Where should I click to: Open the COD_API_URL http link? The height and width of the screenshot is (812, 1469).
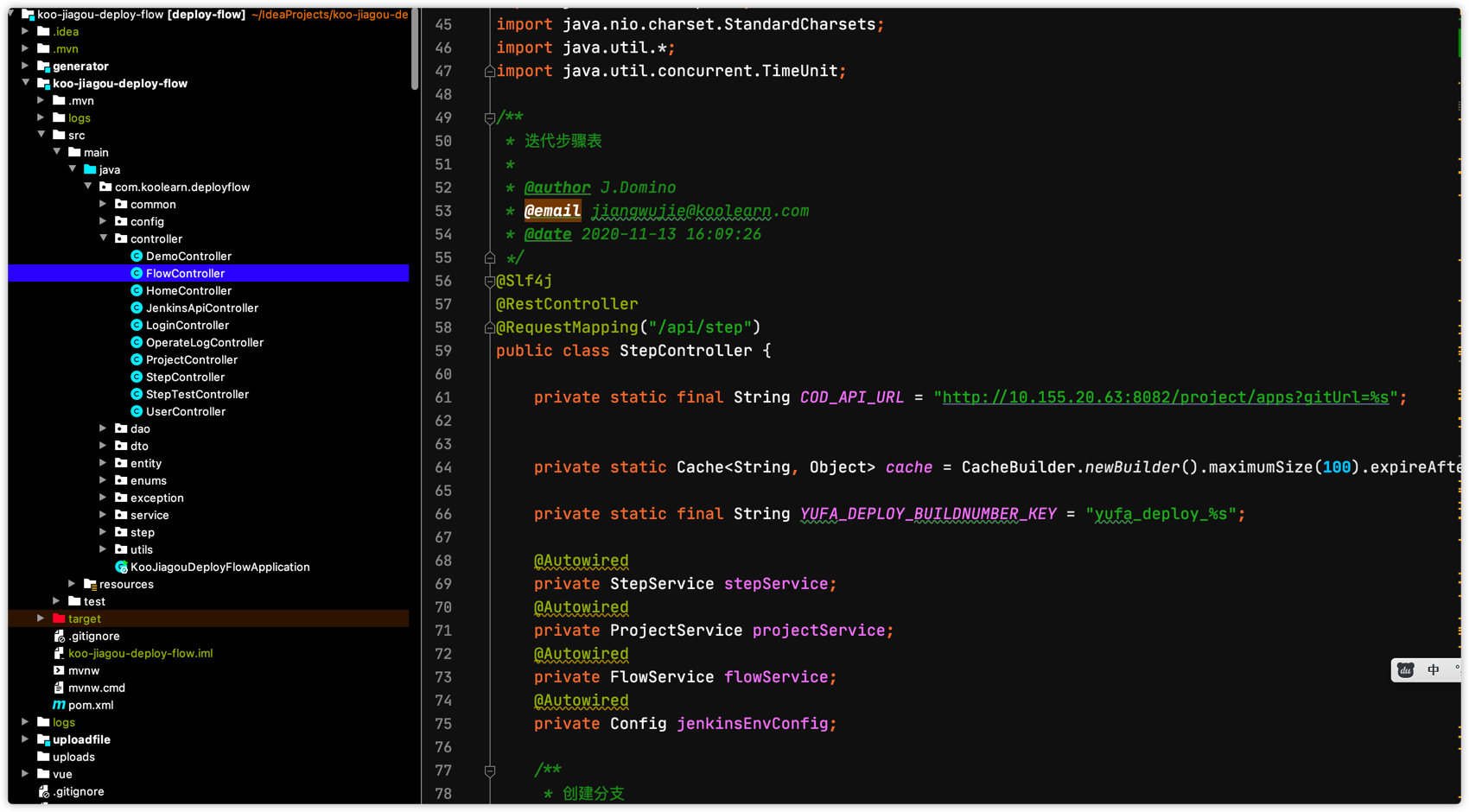(x=1165, y=397)
